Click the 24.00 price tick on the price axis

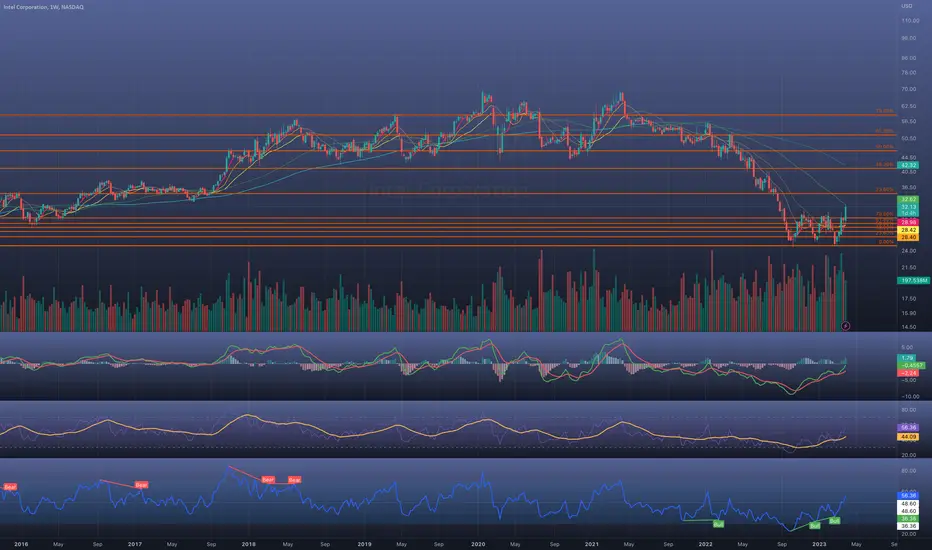pyautogui.click(x=908, y=251)
